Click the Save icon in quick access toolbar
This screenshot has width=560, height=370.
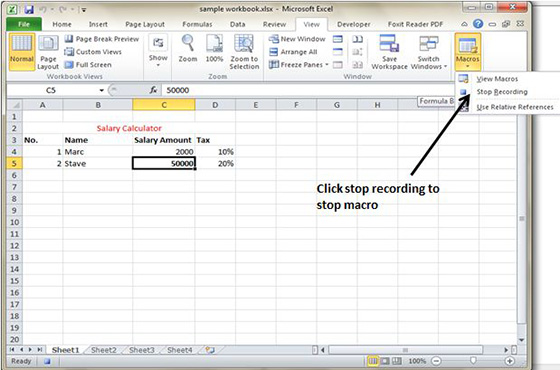pos(29,10)
